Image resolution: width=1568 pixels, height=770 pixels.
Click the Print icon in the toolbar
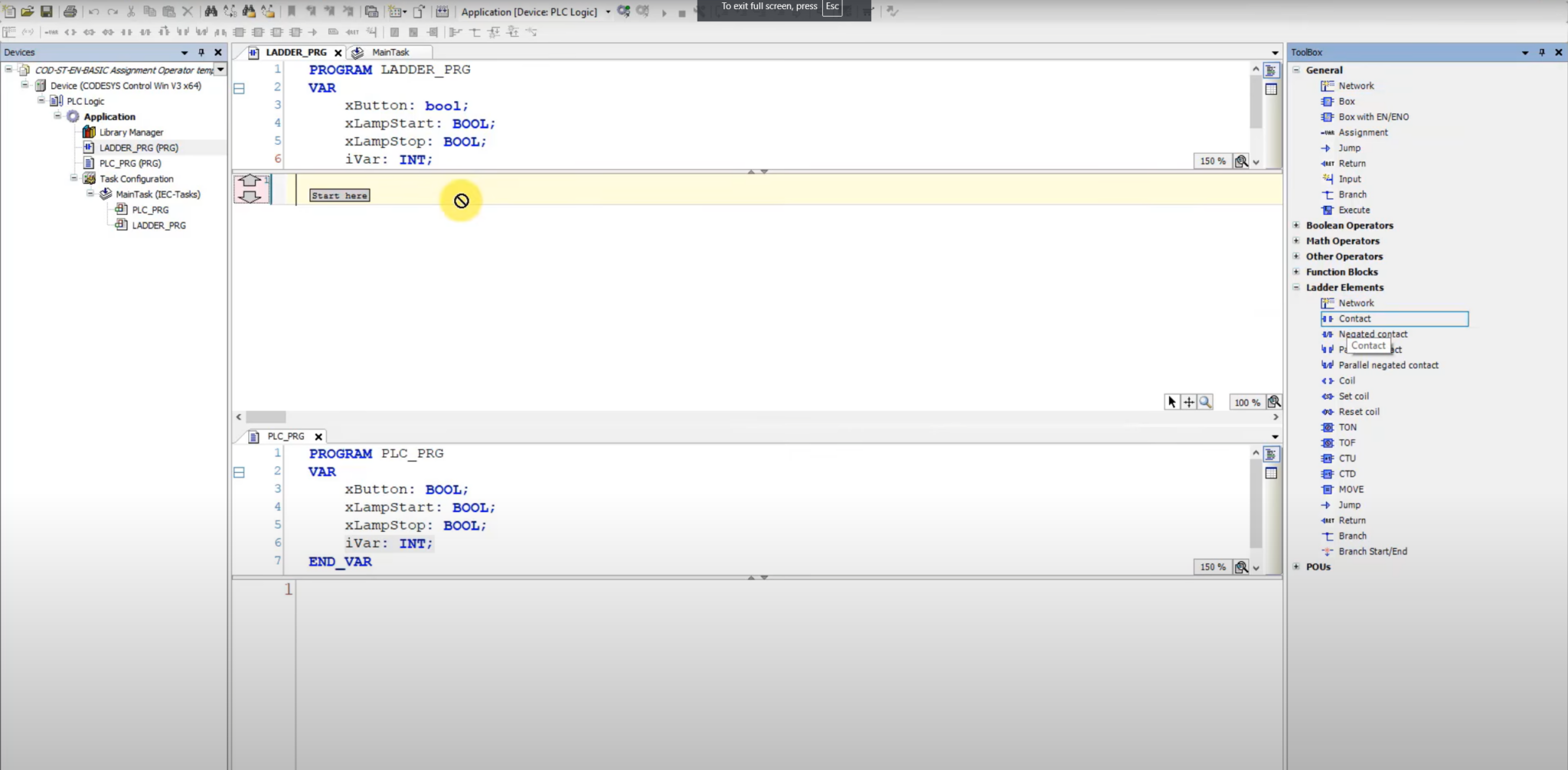(70, 11)
